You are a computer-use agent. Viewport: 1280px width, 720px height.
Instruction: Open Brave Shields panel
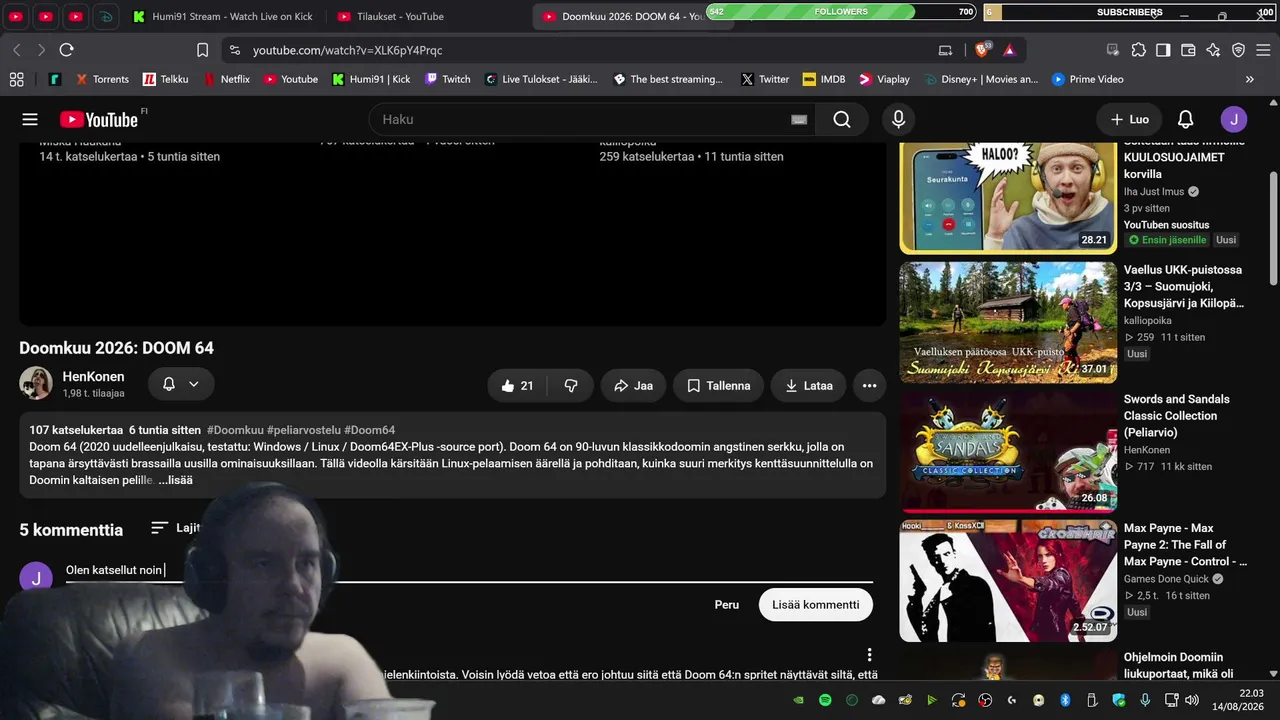[x=982, y=50]
